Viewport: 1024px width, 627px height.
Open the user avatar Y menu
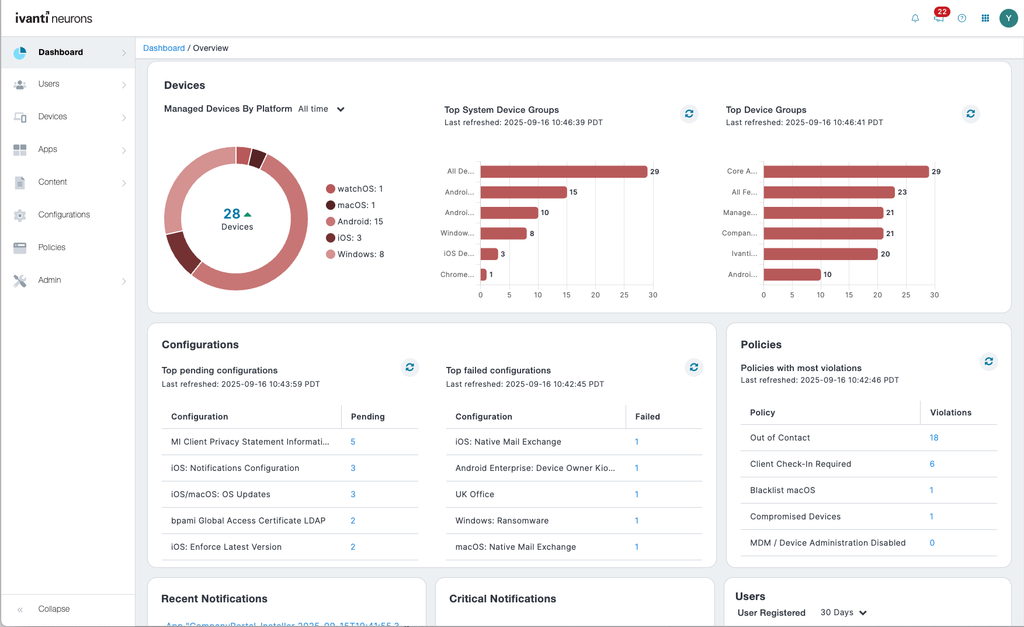pyautogui.click(x=1008, y=18)
